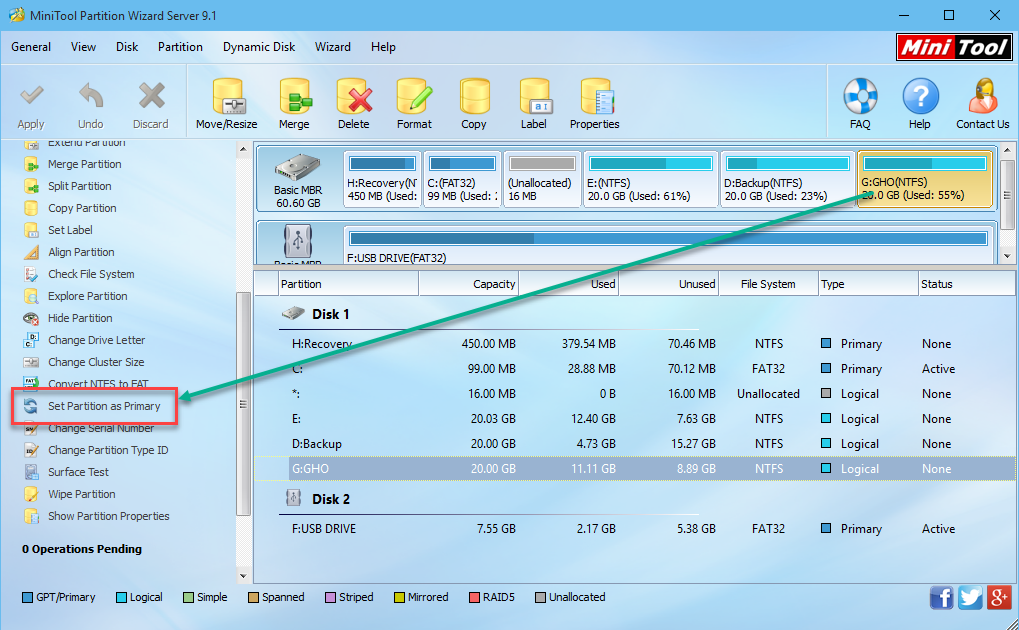Sort by the Status column header
This screenshot has width=1019, height=630.
tap(966, 284)
